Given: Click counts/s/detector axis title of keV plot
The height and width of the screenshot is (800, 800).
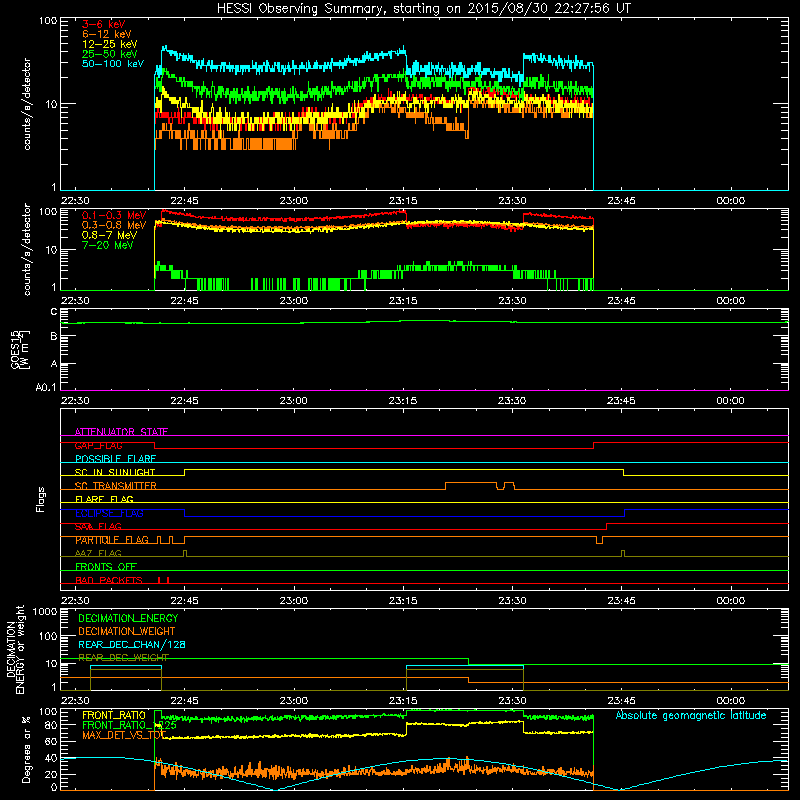Looking at the screenshot, I should (x=27, y=104).
